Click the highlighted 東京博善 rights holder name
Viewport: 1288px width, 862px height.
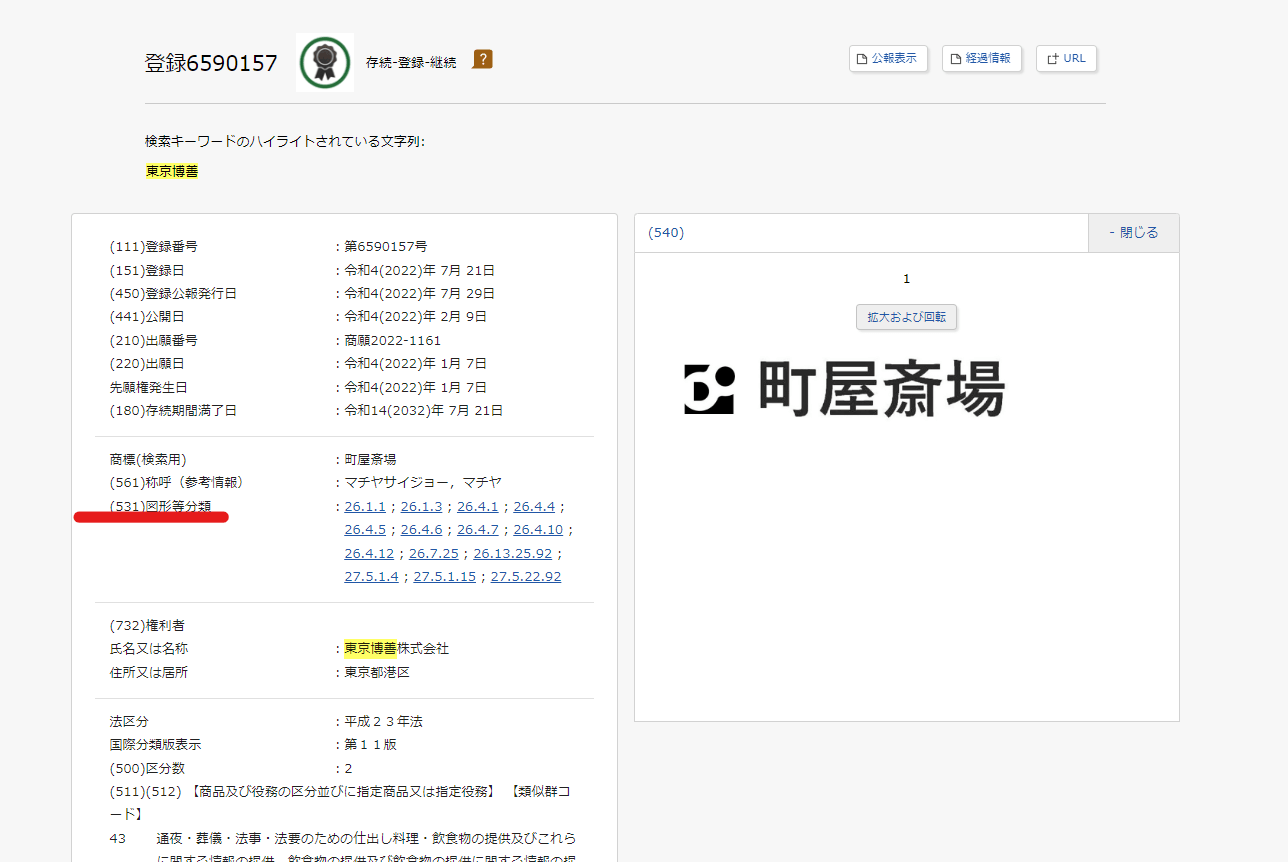pos(370,649)
